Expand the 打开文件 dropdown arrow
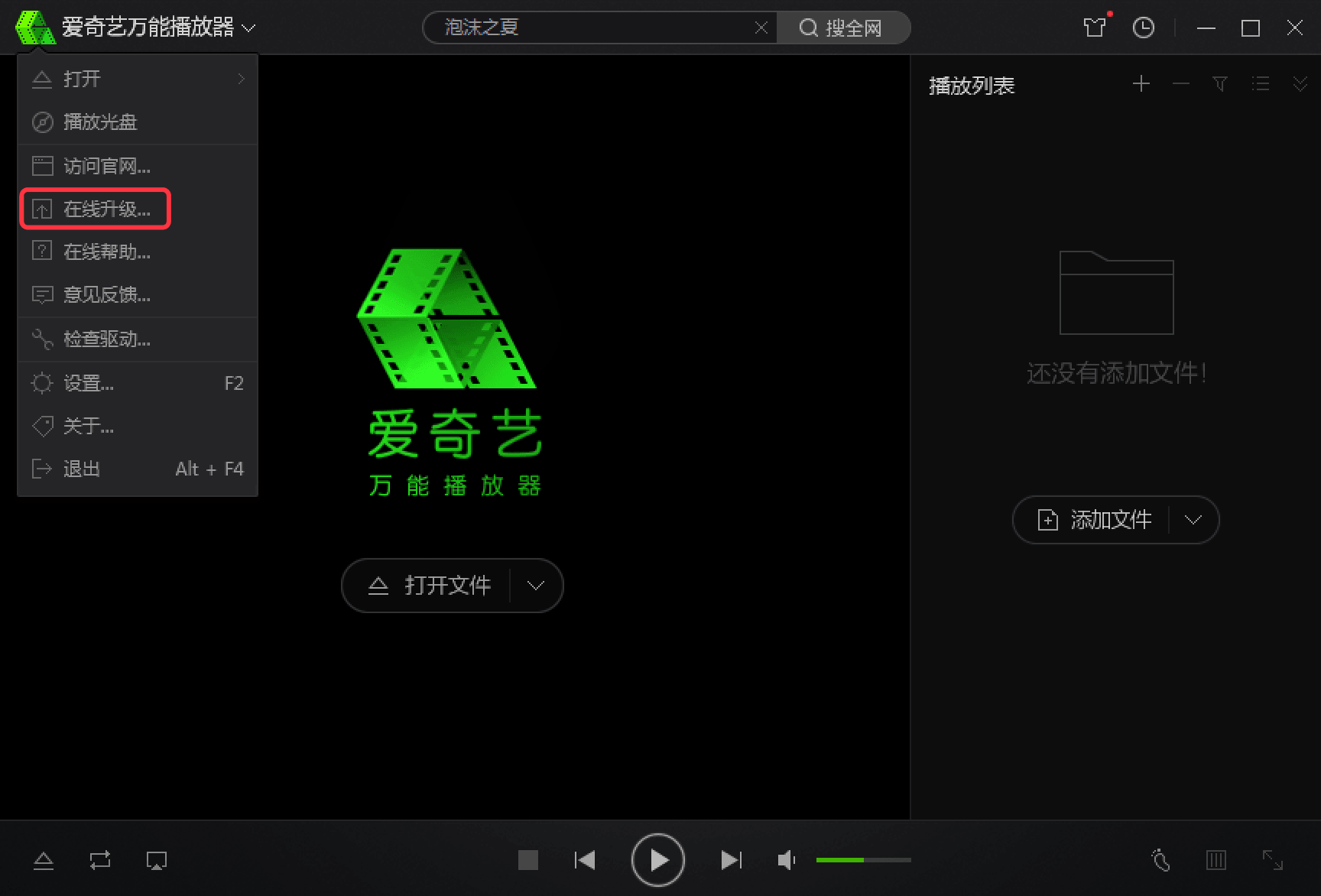1321x896 pixels. [536, 586]
